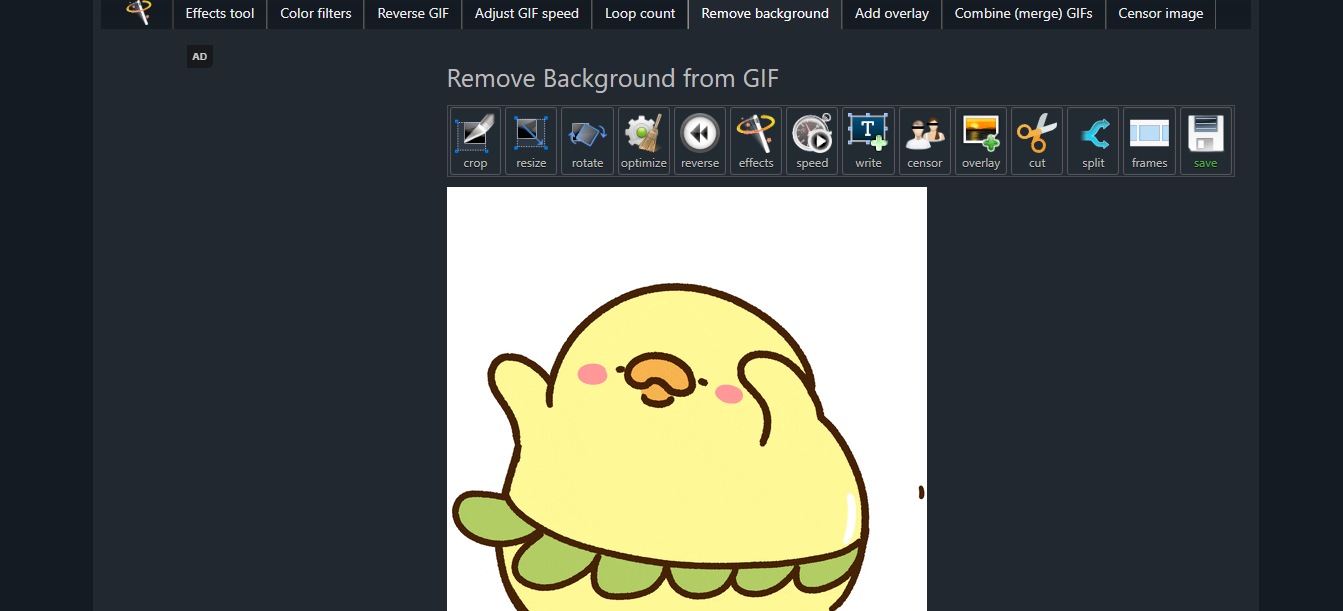This screenshot has height=611, width=1343.
Task: Open the resize tool
Action: tap(531, 140)
